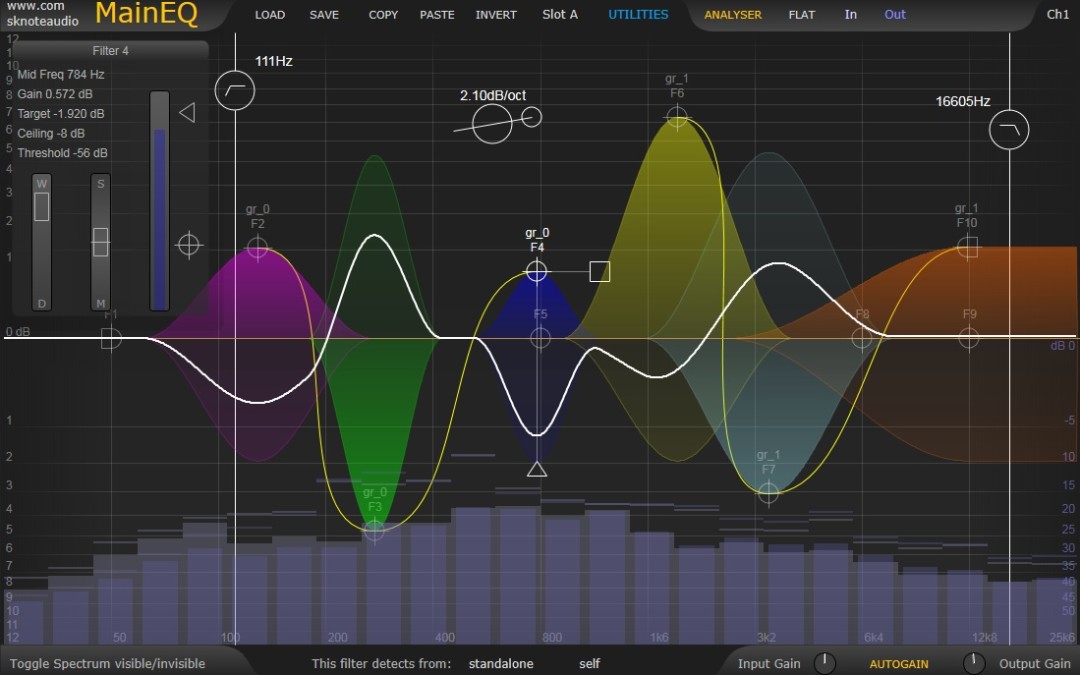Collapse the Filter 4 panel arrow
The height and width of the screenshot is (675, 1080).
tap(187, 112)
